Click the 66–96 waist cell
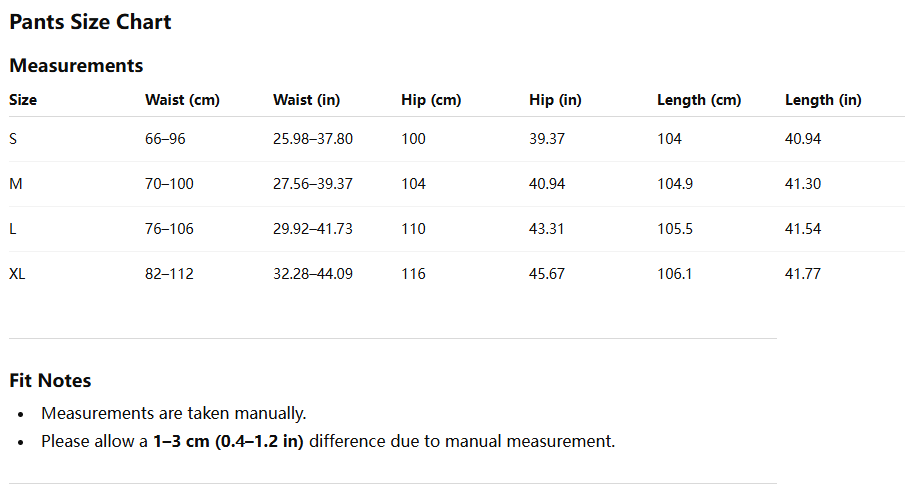Viewport: 905px width, 492px height. (165, 139)
